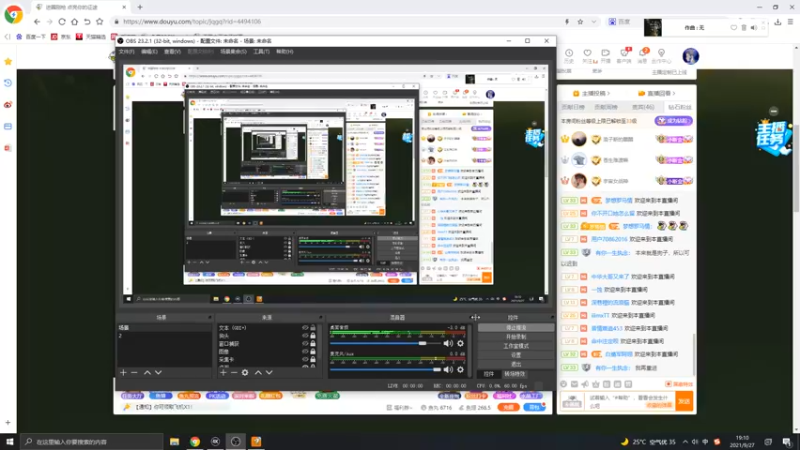The image size is (800, 450).
Task: Open browser downloads icon
Action: click(778, 21)
